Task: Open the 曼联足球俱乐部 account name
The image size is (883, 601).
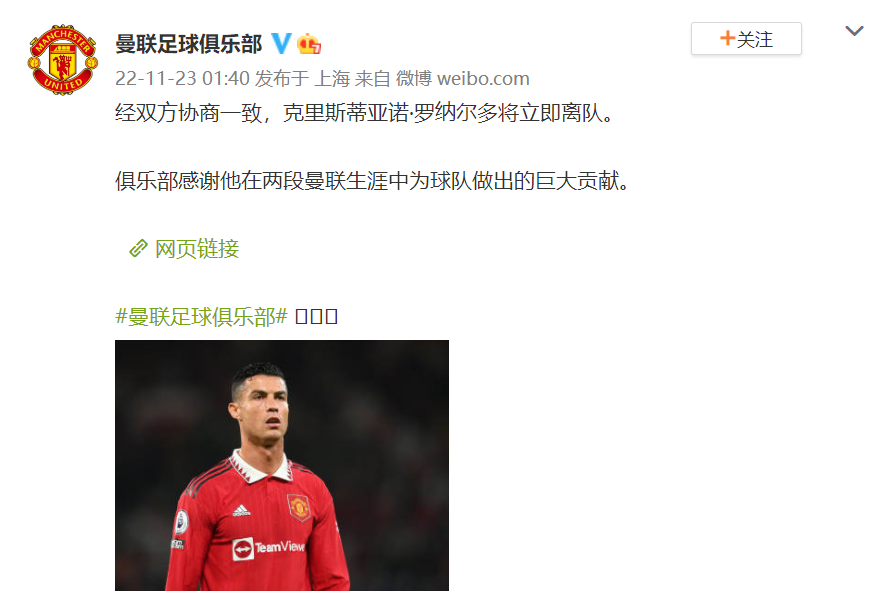Action: [189, 44]
